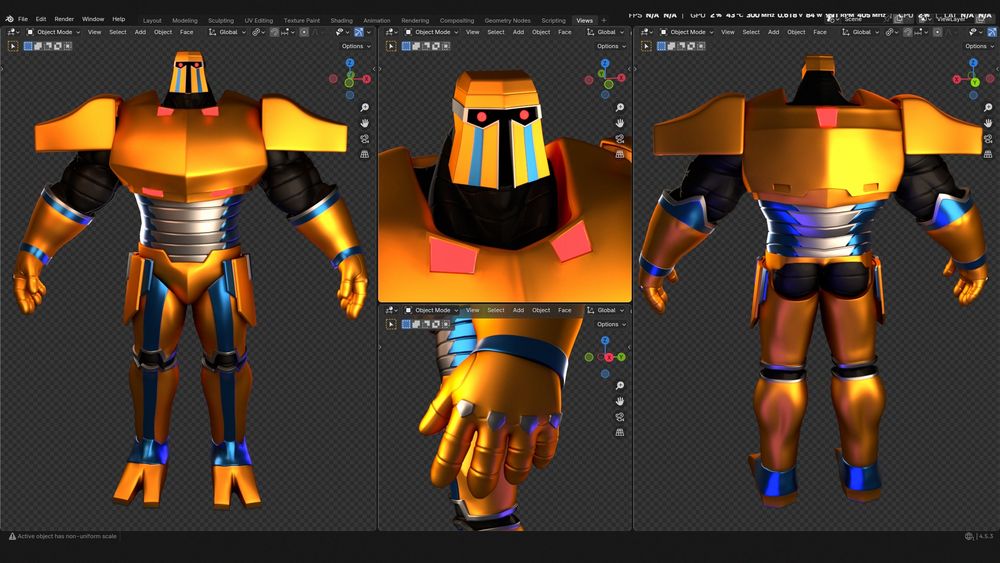
Task: Click zoom magnifier icon in right back-view viewport
Action: pyautogui.click(x=988, y=108)
